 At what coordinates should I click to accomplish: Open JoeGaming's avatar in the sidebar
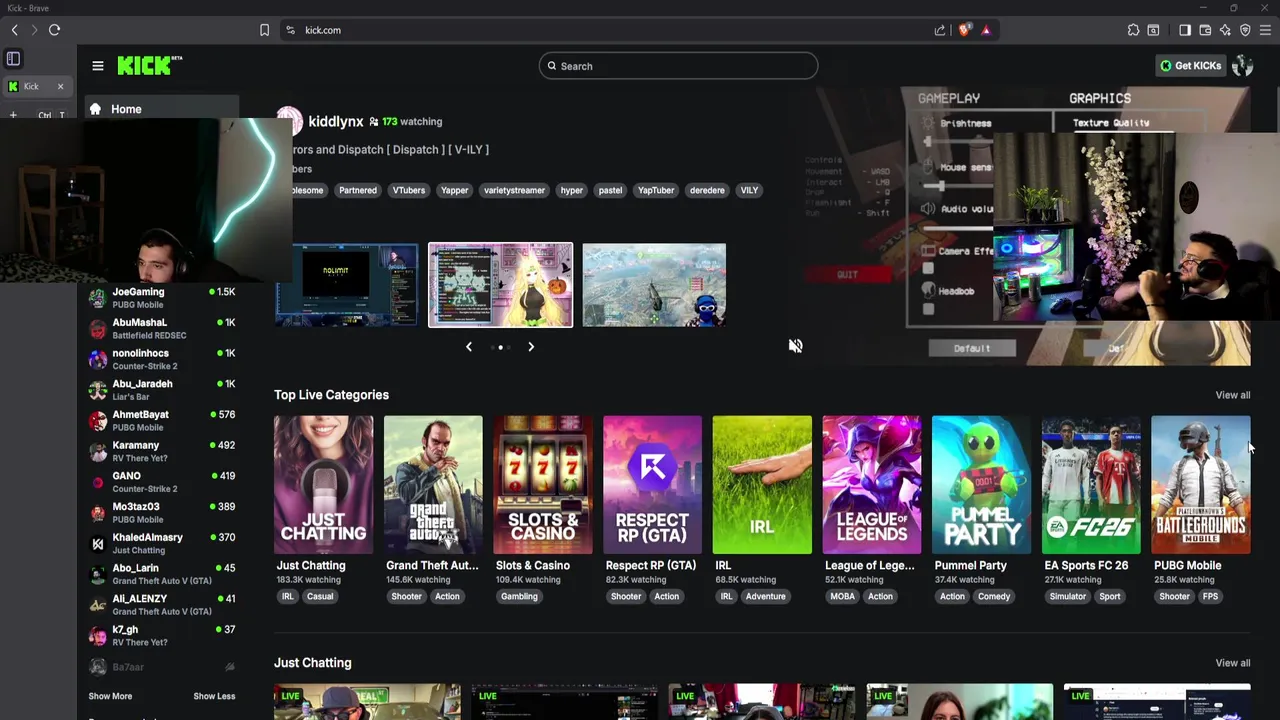tap(97, 298)
